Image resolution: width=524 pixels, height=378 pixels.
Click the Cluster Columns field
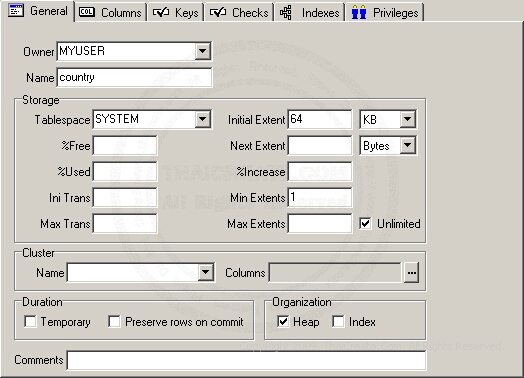[x=335, y=273]
